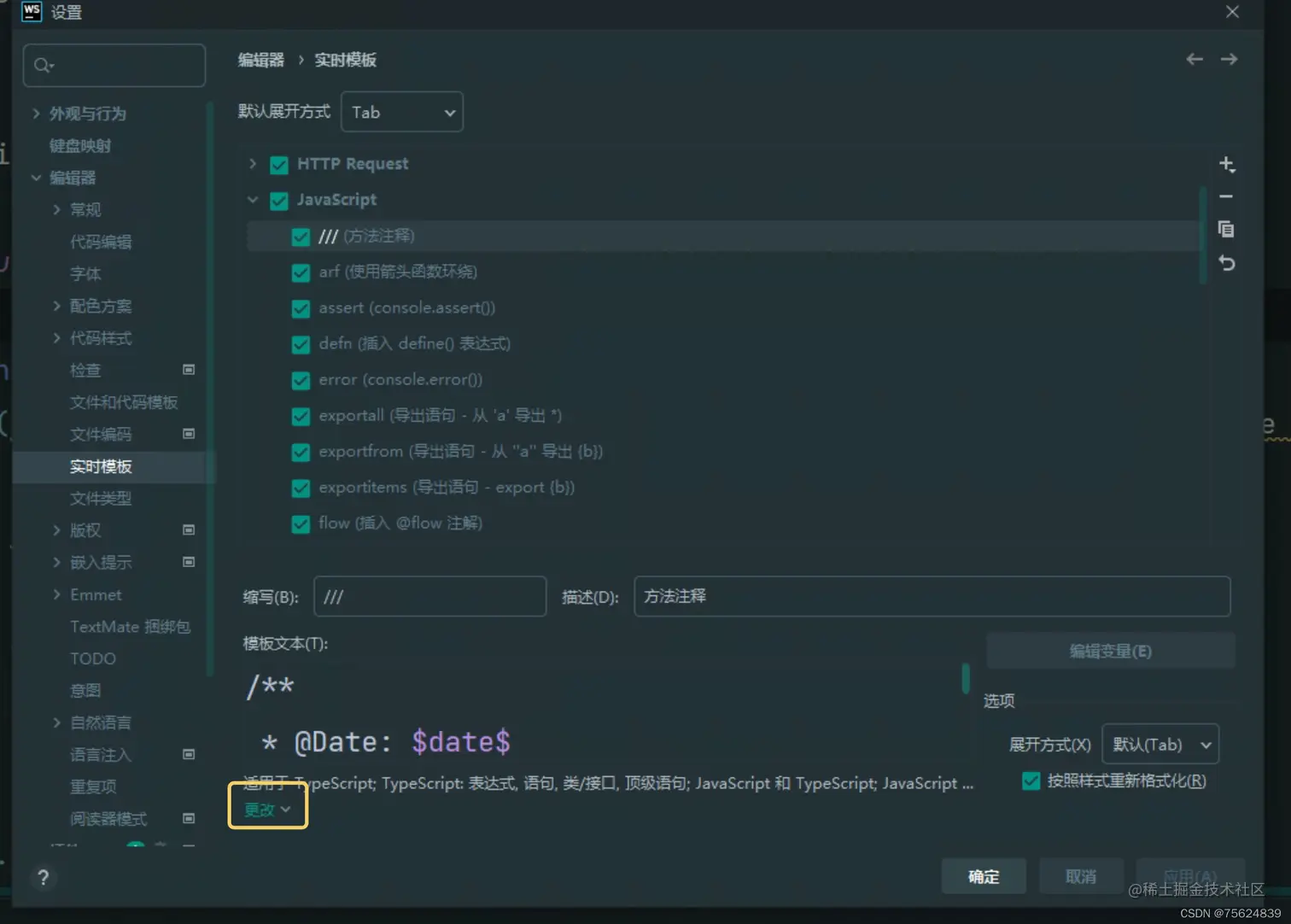Click the 描述(D) description input field
Image resolution: width=1291 pixels, height=924 pixels.
pyautogui.click(x=932, y=596)
